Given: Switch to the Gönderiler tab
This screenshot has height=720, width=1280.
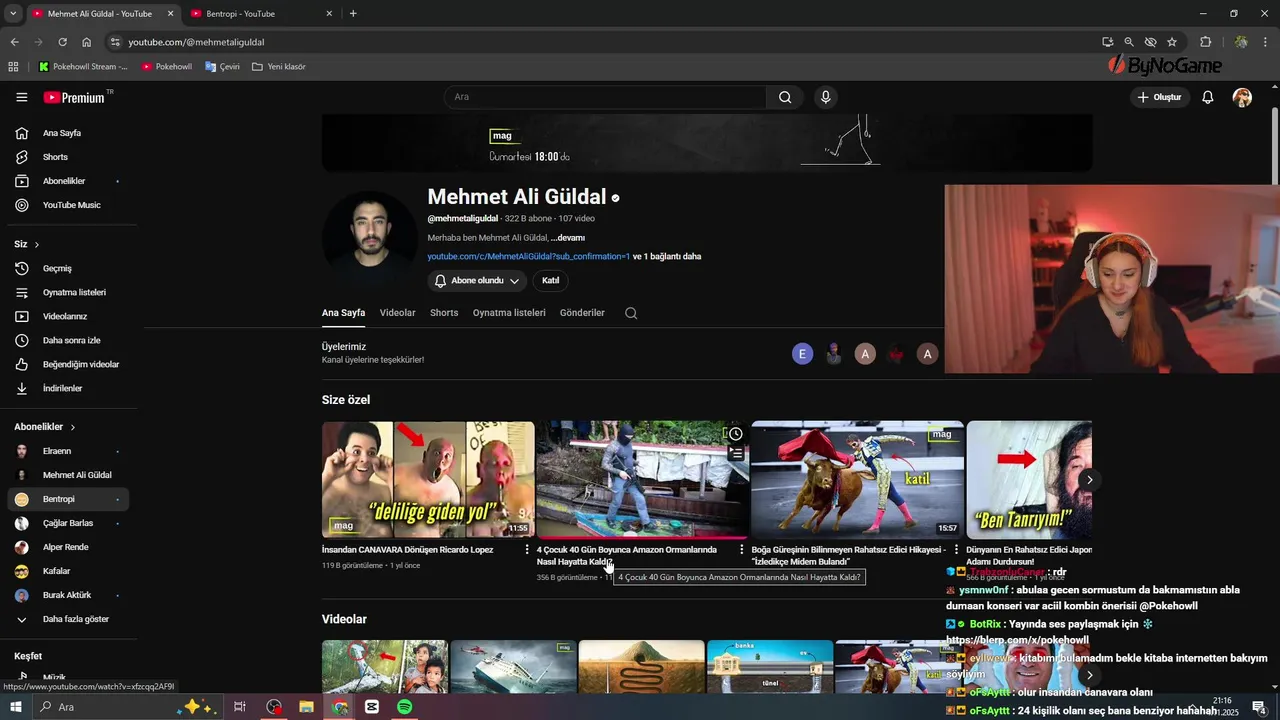Looking at the screenshot, I should click(x=582, y=313).
